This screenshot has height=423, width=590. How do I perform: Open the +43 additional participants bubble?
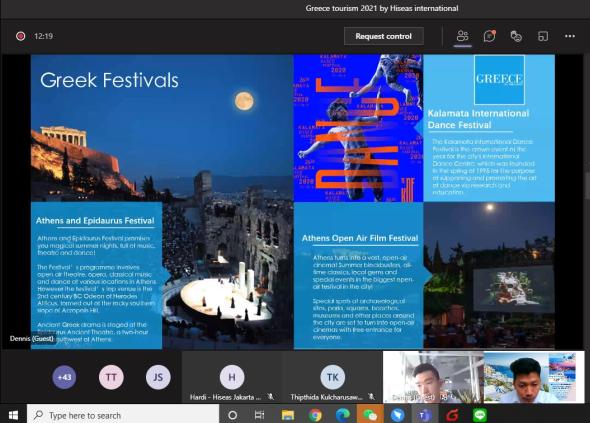64,377
